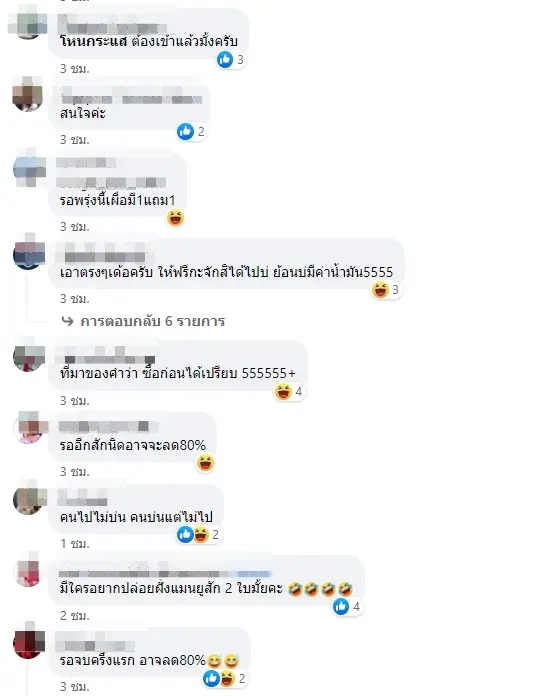Viewport: 560px width, 696px height.
Task: Open avatar of คนไปไม่บ่น commenter
Action: (x=28, y=499)
